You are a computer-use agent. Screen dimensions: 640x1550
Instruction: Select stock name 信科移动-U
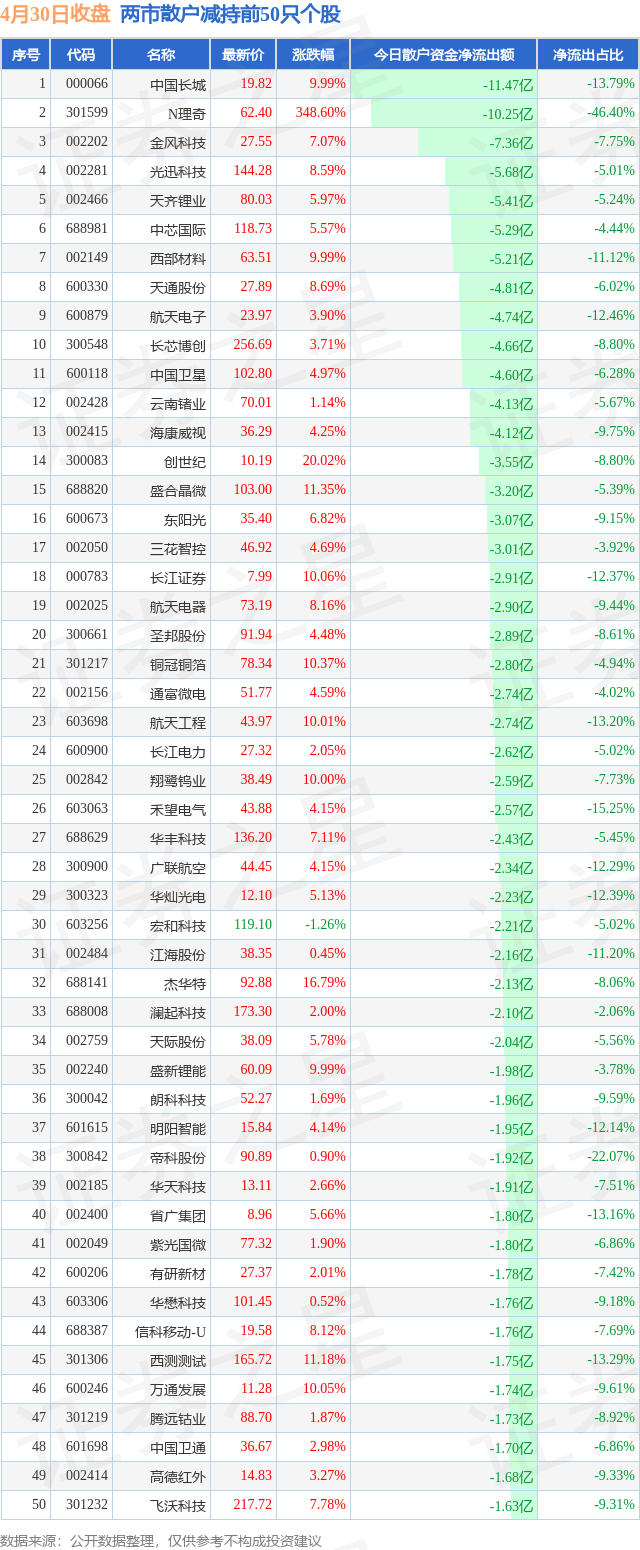[170, 1331]
